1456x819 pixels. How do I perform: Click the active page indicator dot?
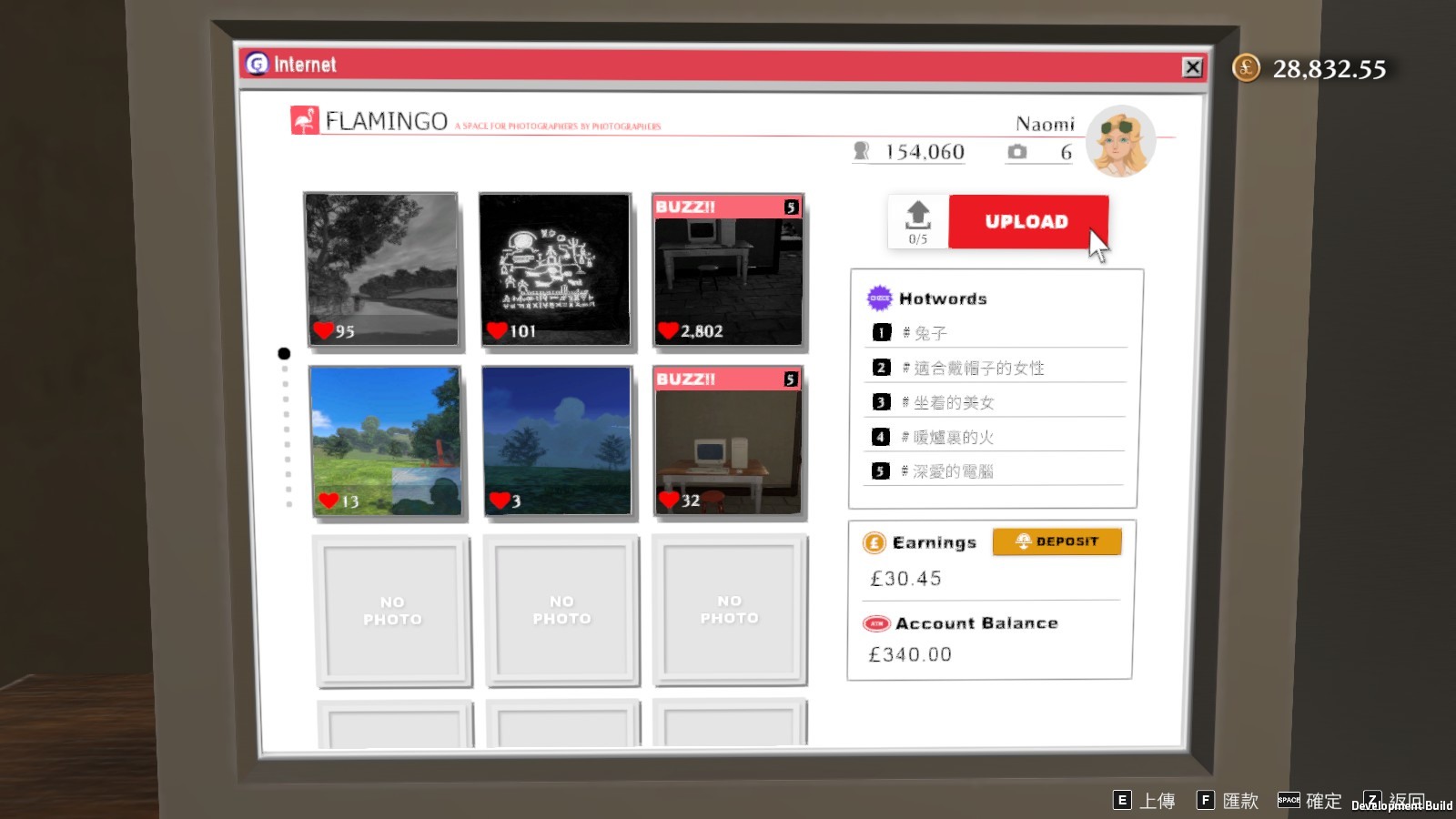point(284,353)
